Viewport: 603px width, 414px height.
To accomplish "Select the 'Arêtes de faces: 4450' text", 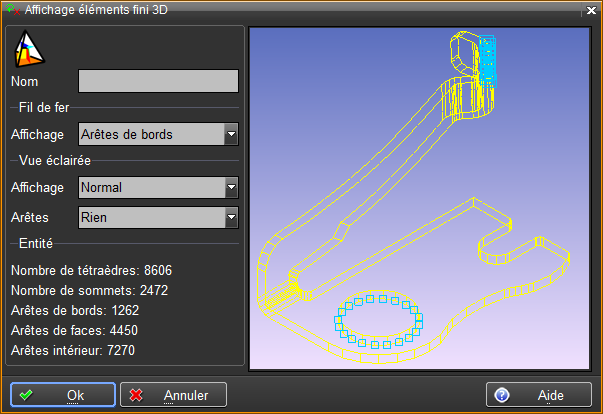I will (75, 331).
